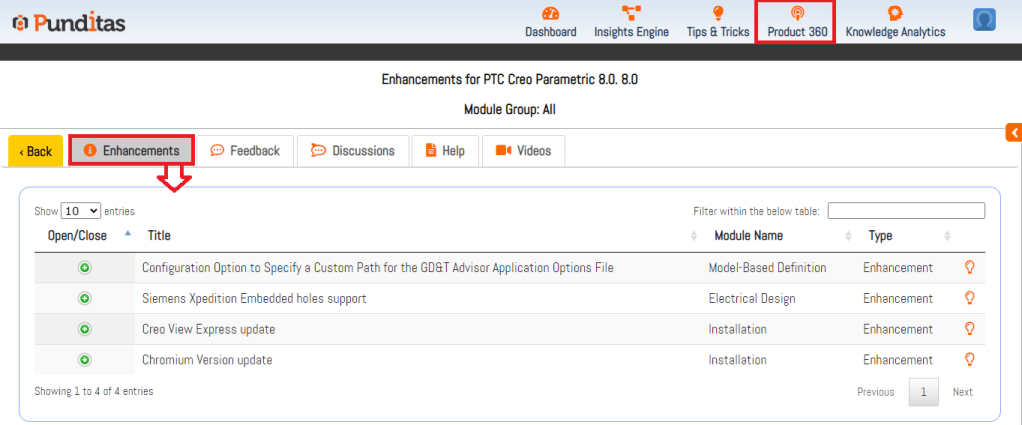Open the Show entries dropdown
Screen dimensions: 1022x425
(81, 211)
